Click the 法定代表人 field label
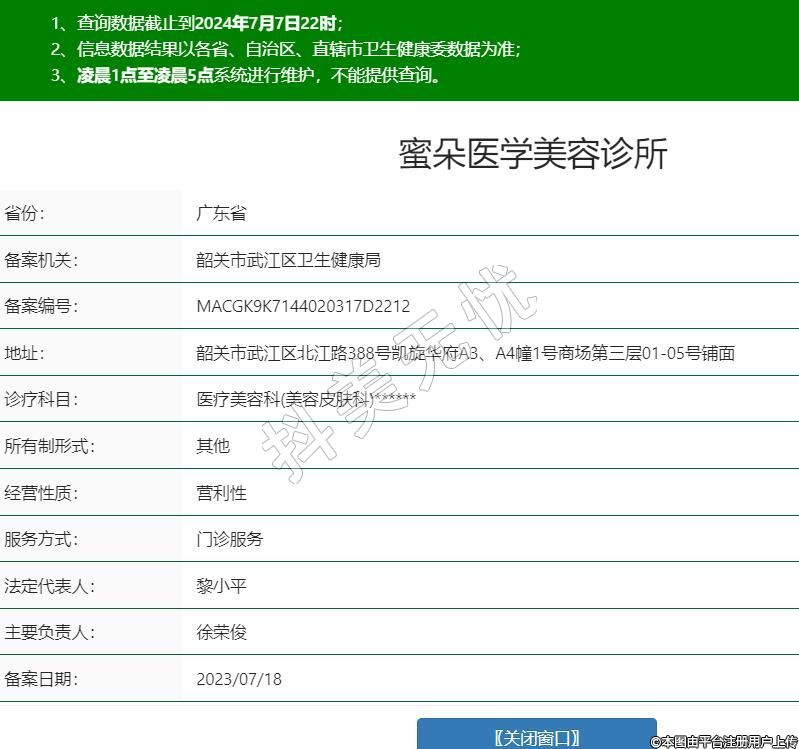 pyautogui.click(x=49, y=586)
